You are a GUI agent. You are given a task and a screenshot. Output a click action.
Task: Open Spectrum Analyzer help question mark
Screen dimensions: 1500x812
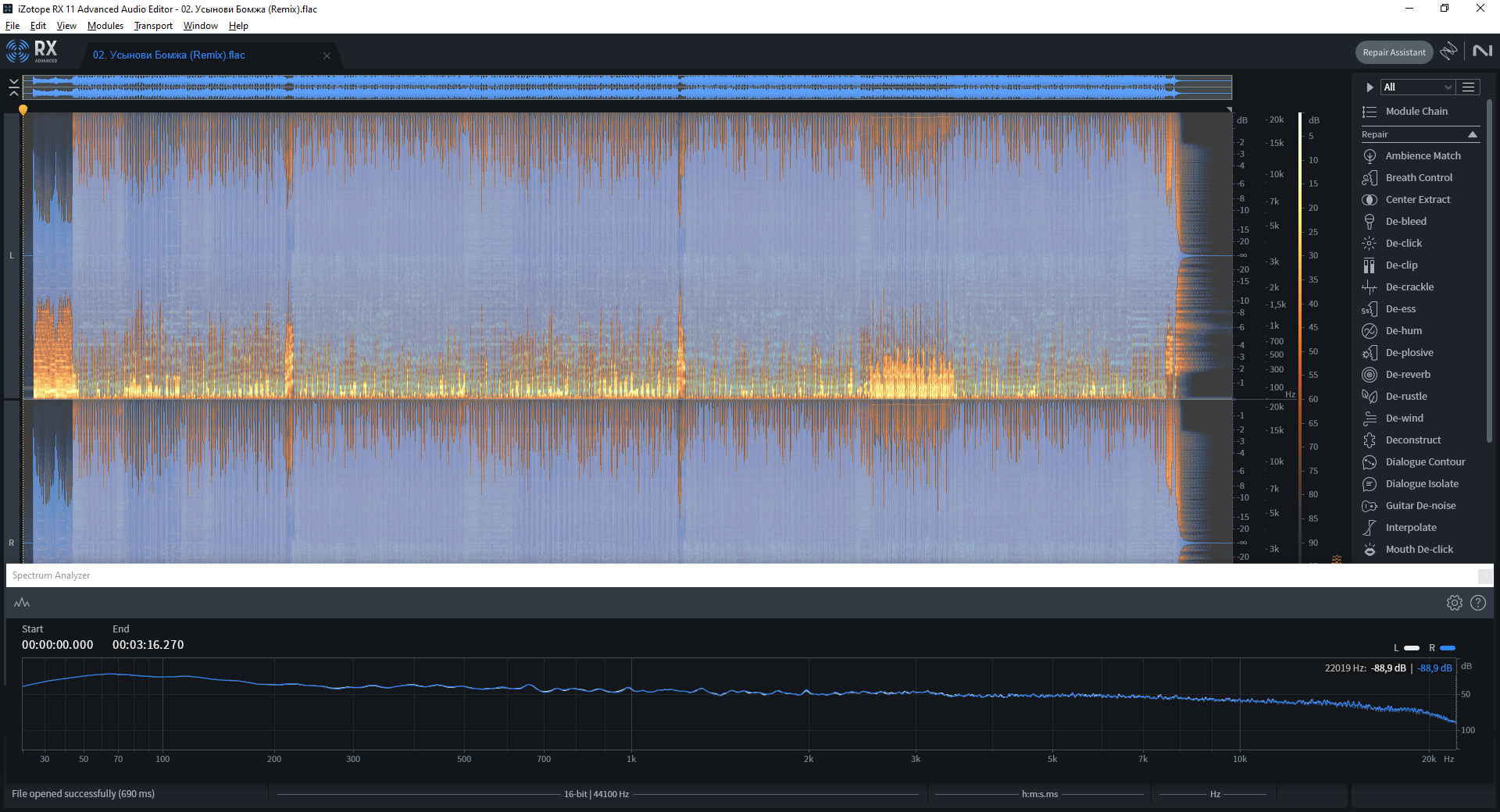(1478, 603)
